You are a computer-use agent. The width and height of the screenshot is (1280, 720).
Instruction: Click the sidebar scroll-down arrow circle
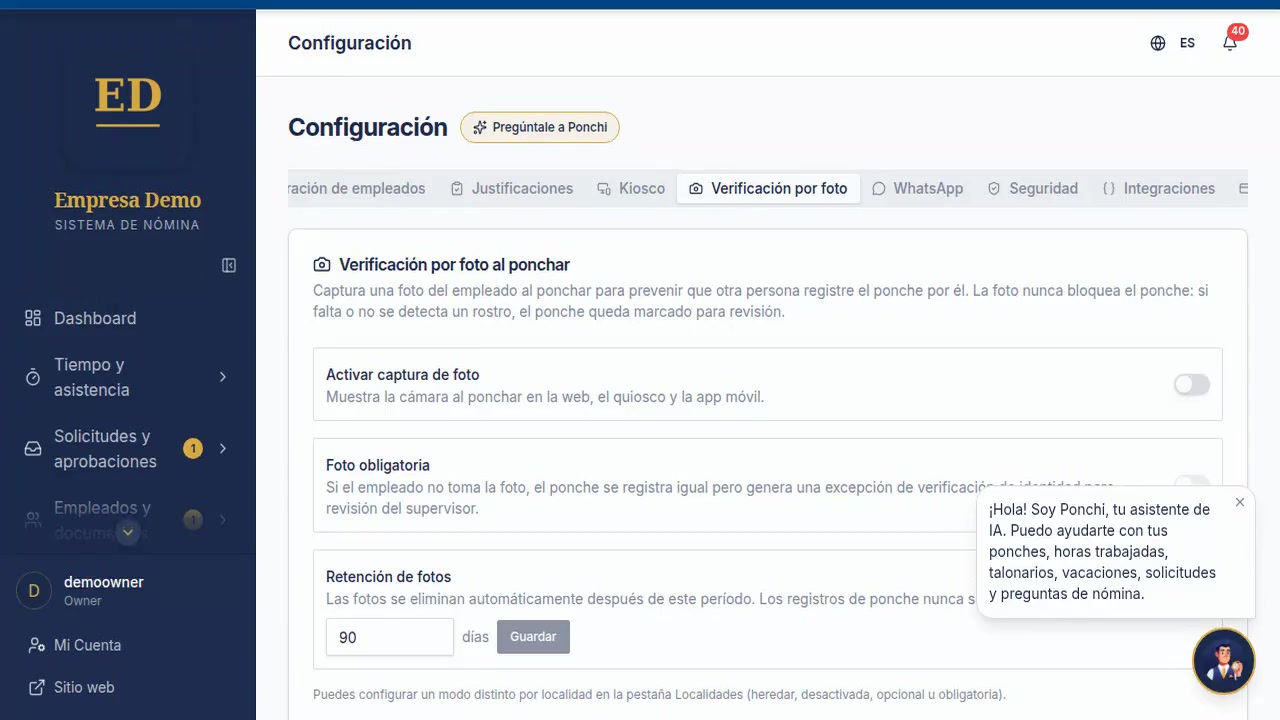click(x=128, y=532)
